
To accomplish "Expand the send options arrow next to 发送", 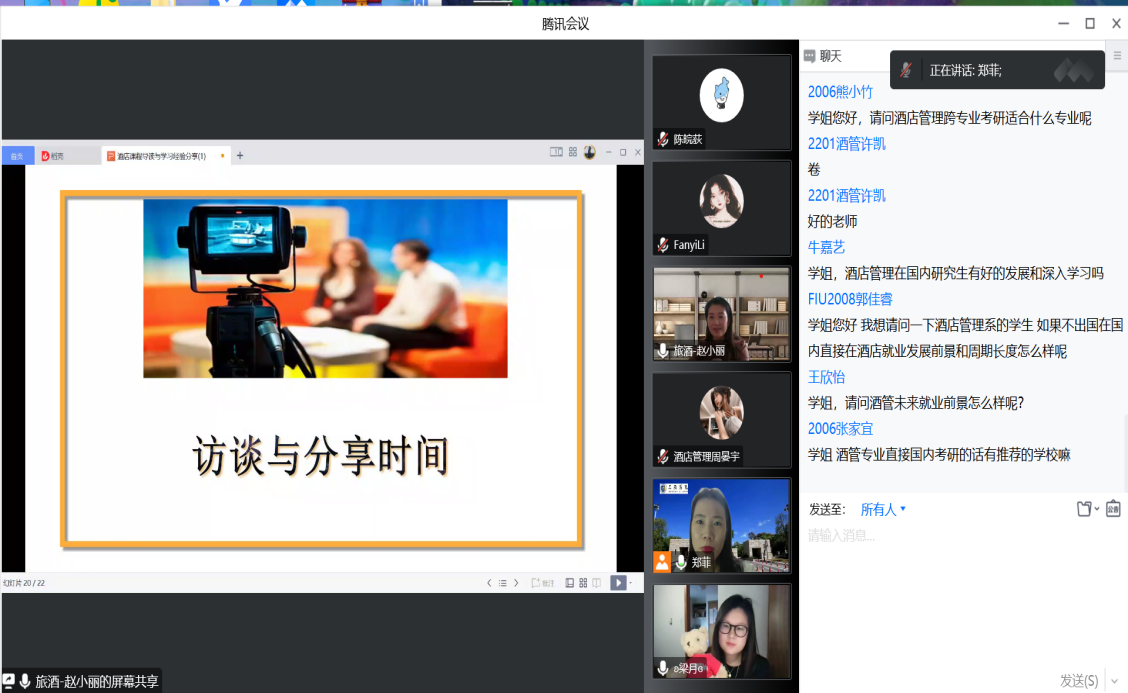I will pyautogui.click(x=1115, y=681).
